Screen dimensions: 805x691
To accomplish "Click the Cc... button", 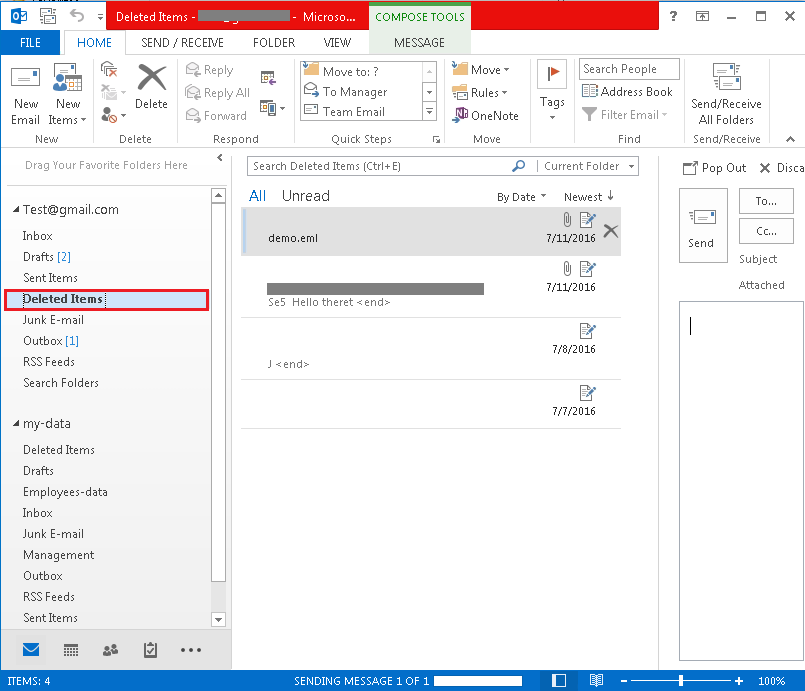I will coord(766,231).
